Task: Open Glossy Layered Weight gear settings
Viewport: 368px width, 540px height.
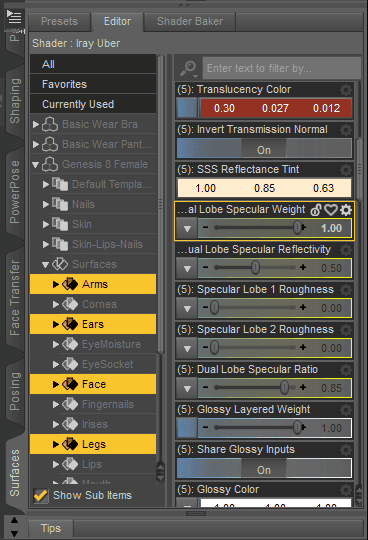Action: click(346, 409)
